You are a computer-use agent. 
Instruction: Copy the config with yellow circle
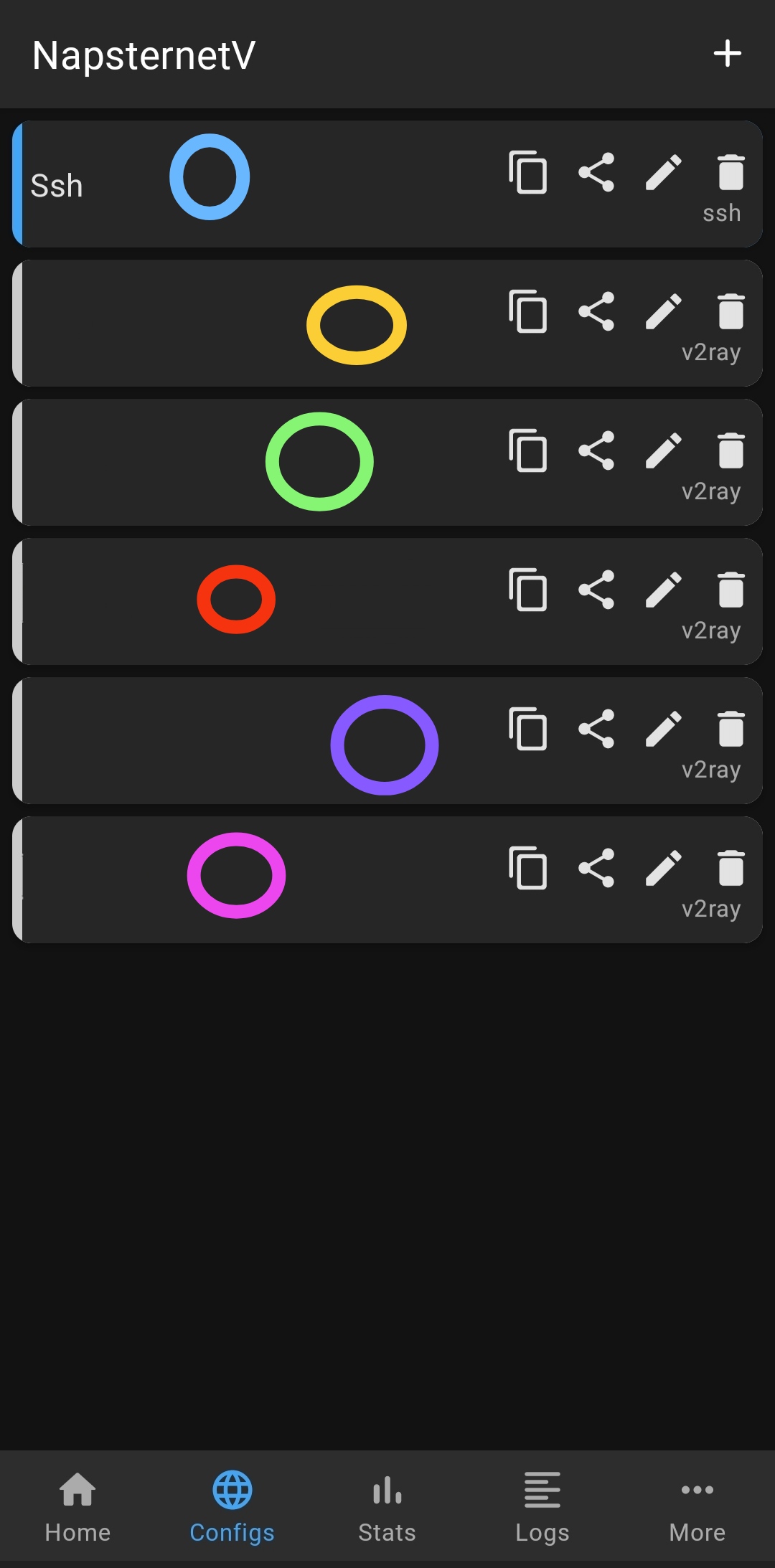(x=528, y=311)
